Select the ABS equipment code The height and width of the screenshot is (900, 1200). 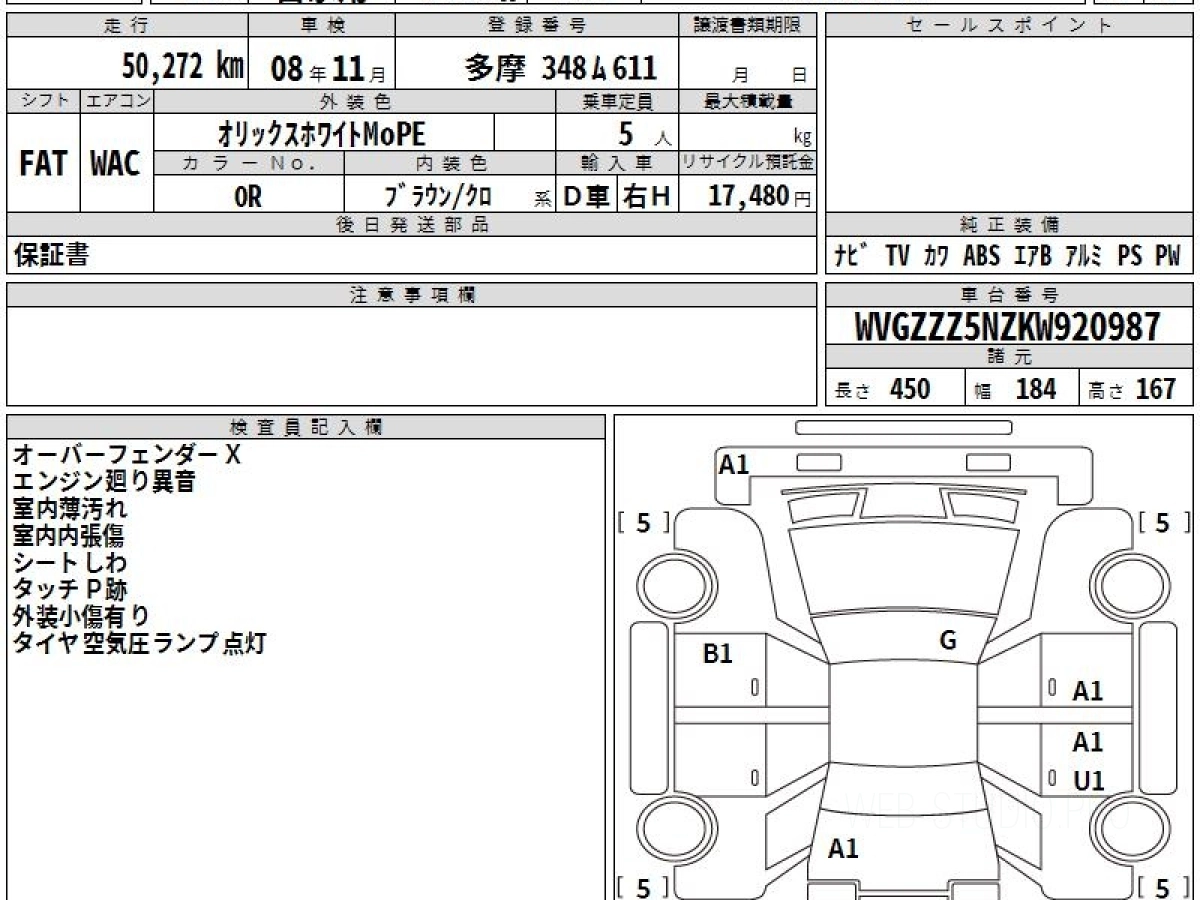(x=981, y=256)
